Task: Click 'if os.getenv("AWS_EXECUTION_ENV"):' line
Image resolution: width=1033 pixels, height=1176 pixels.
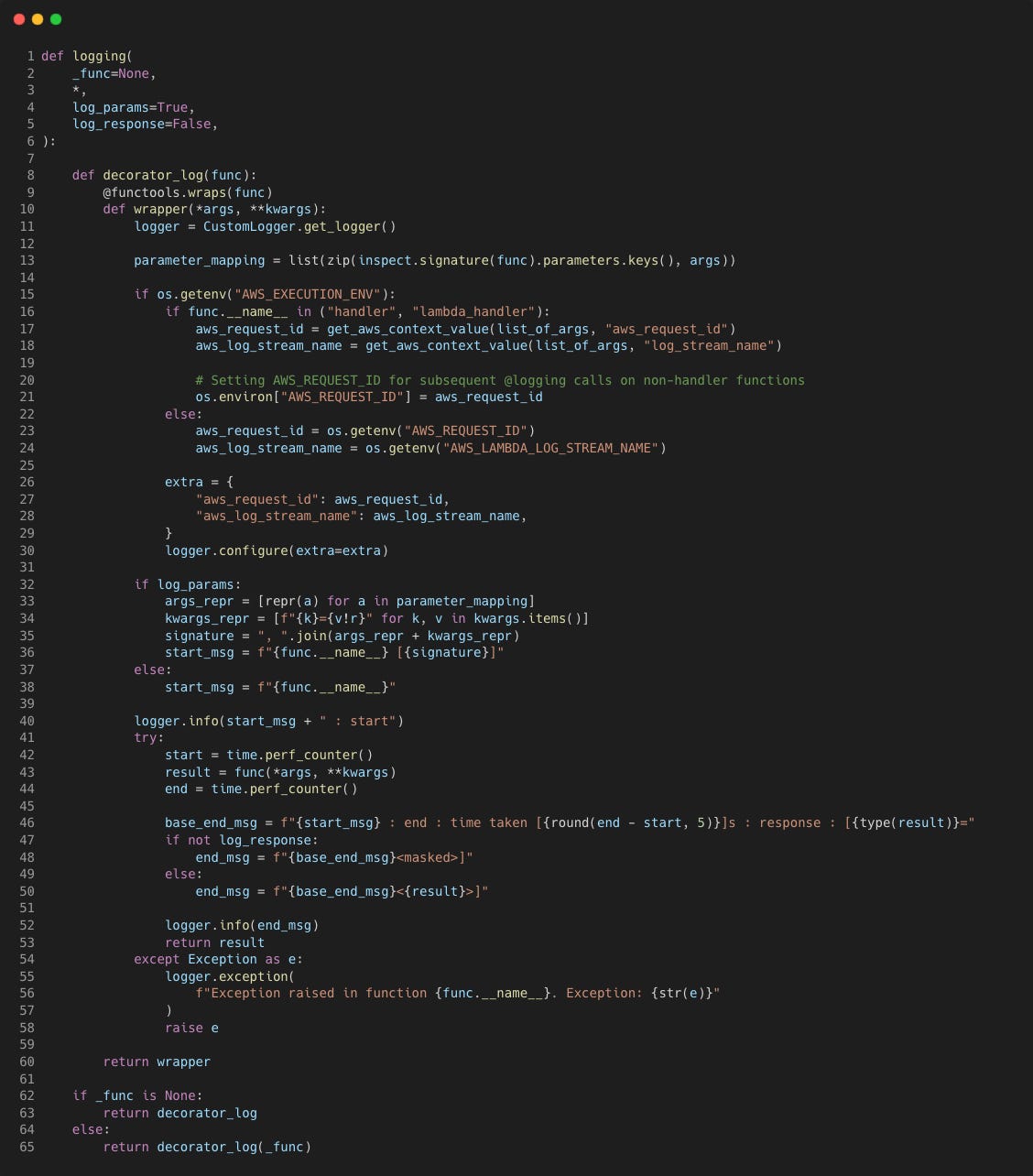Action: point(265,294)
